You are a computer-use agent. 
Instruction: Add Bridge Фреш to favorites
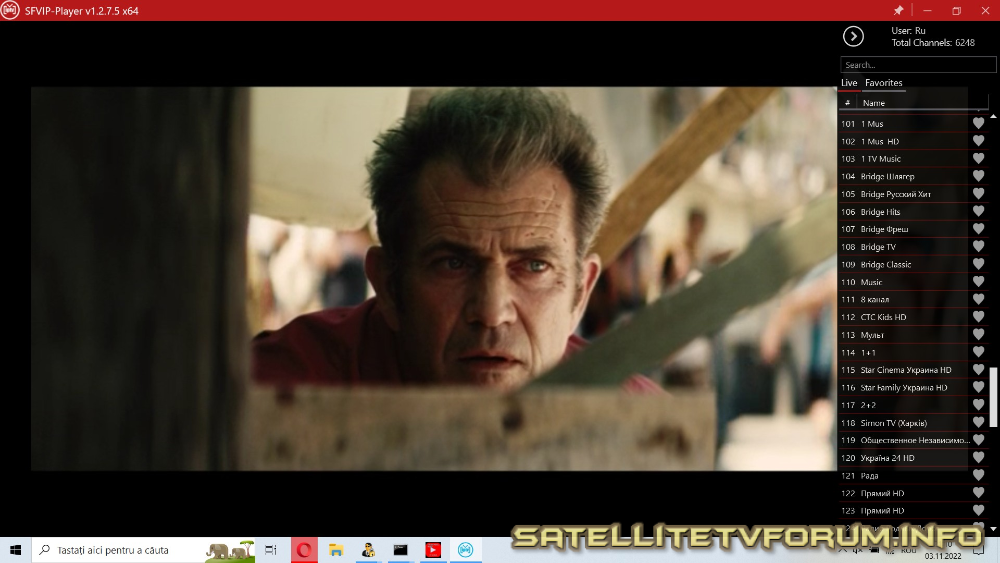pyautogui.click(x=978, y=229)
